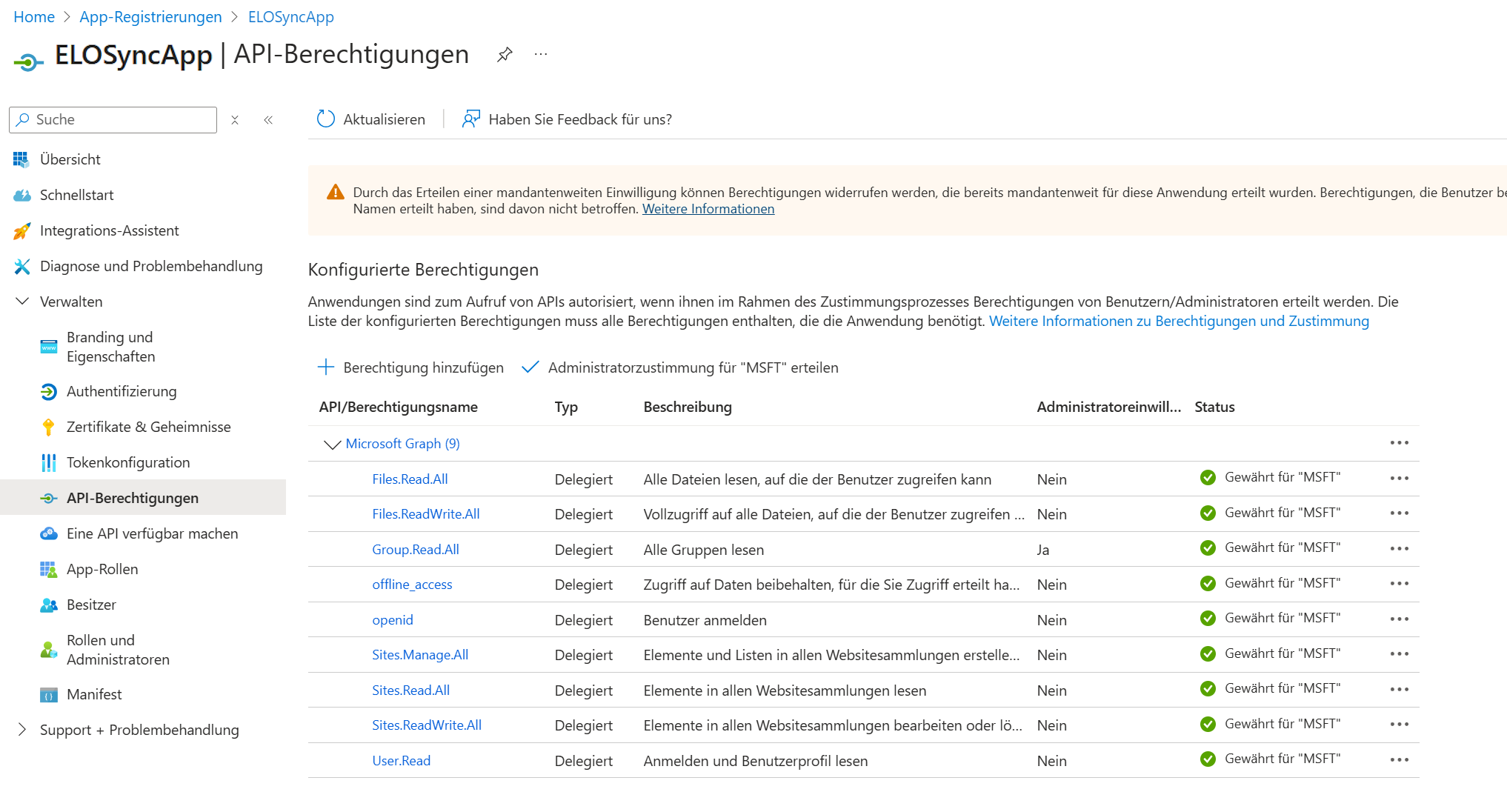
Task: Click the warning triangle icon in banner
Action: click(336, 193)
